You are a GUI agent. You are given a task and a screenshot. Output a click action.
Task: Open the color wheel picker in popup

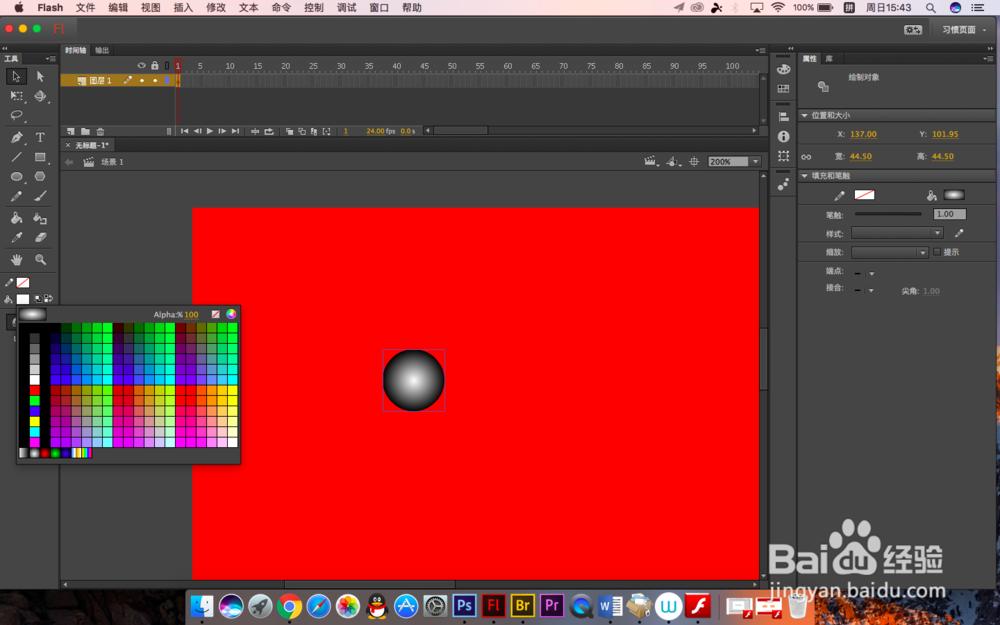tap(231, 314)
